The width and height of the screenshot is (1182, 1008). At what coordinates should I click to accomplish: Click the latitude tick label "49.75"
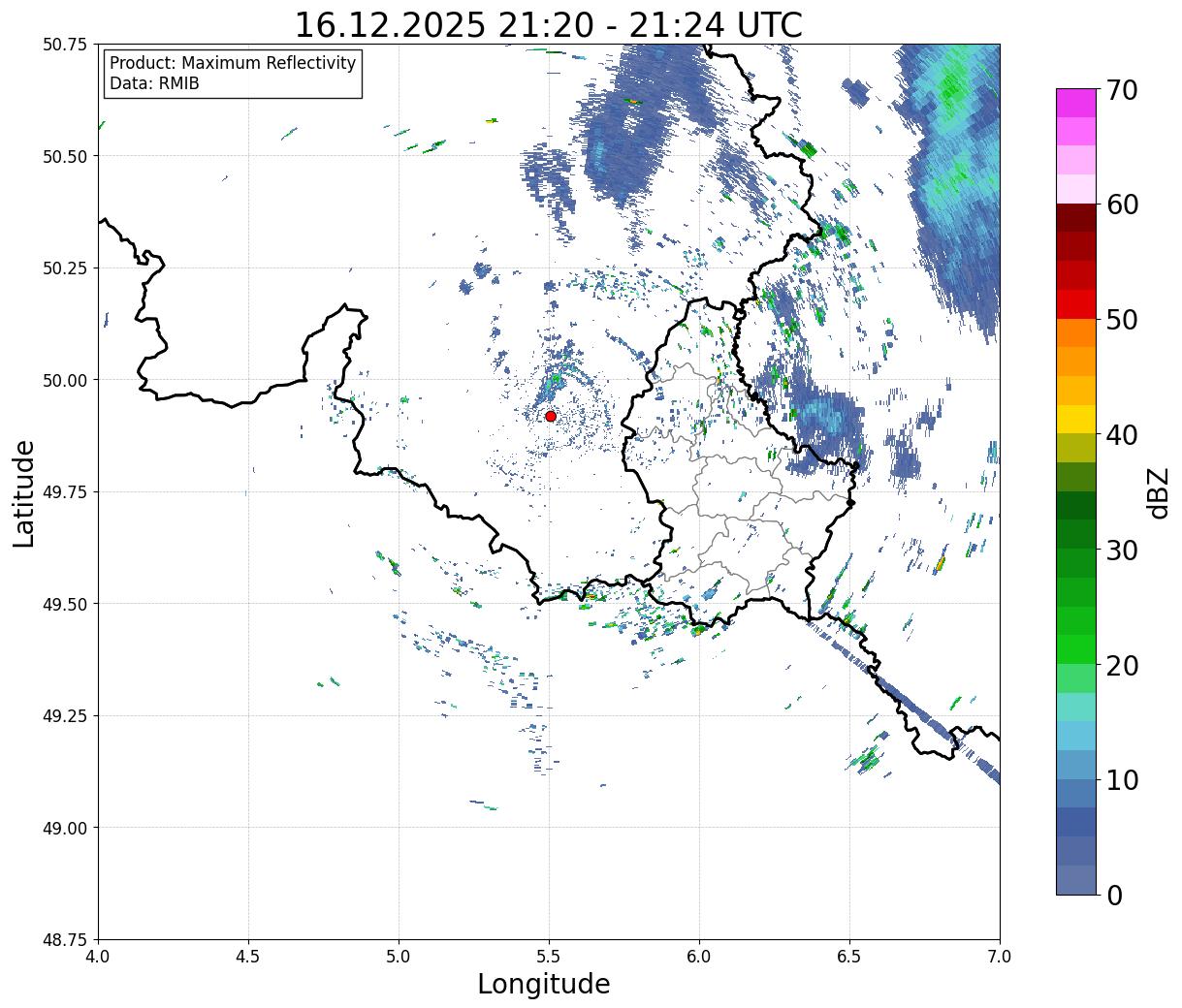coord(65,492)
